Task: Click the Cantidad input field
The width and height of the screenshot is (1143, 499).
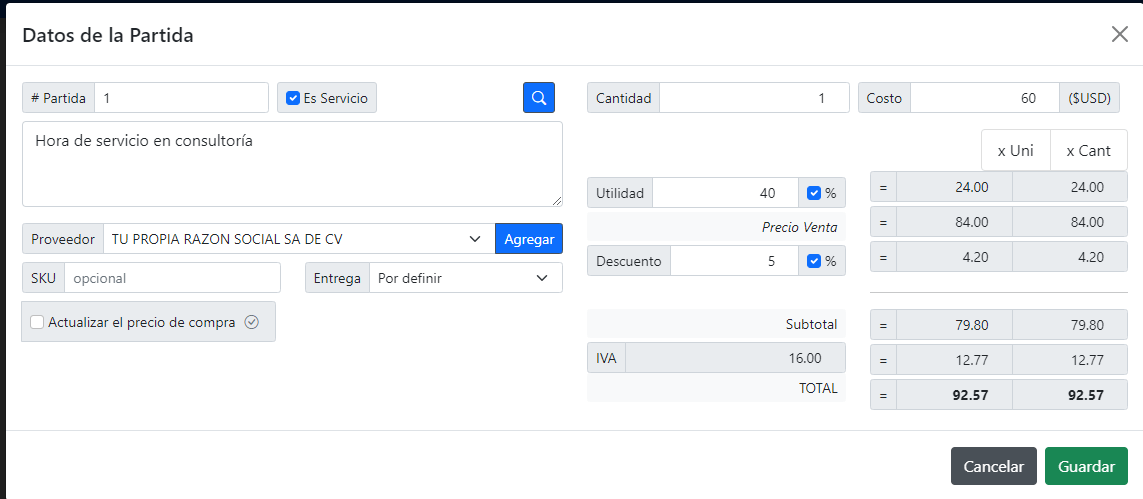Action: pos(754,98)
